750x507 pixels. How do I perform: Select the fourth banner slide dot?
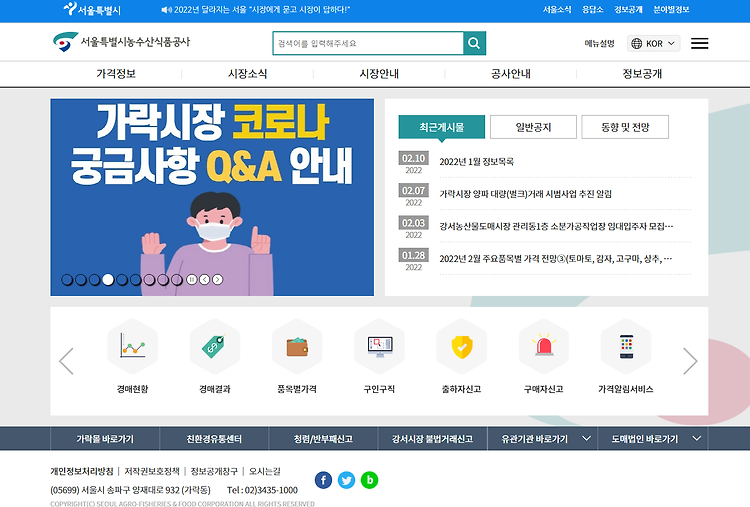coord(109,280)
